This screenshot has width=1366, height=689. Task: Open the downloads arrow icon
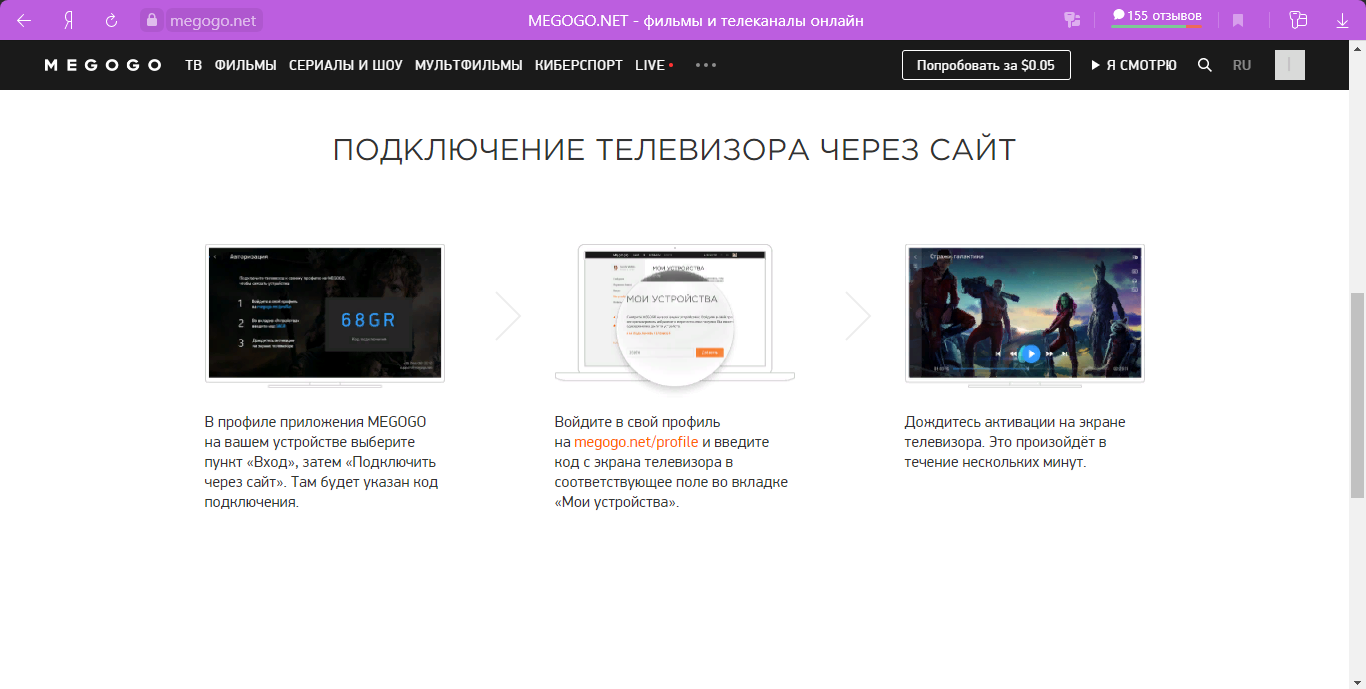pyautogui.click(x=1342, y=20)
